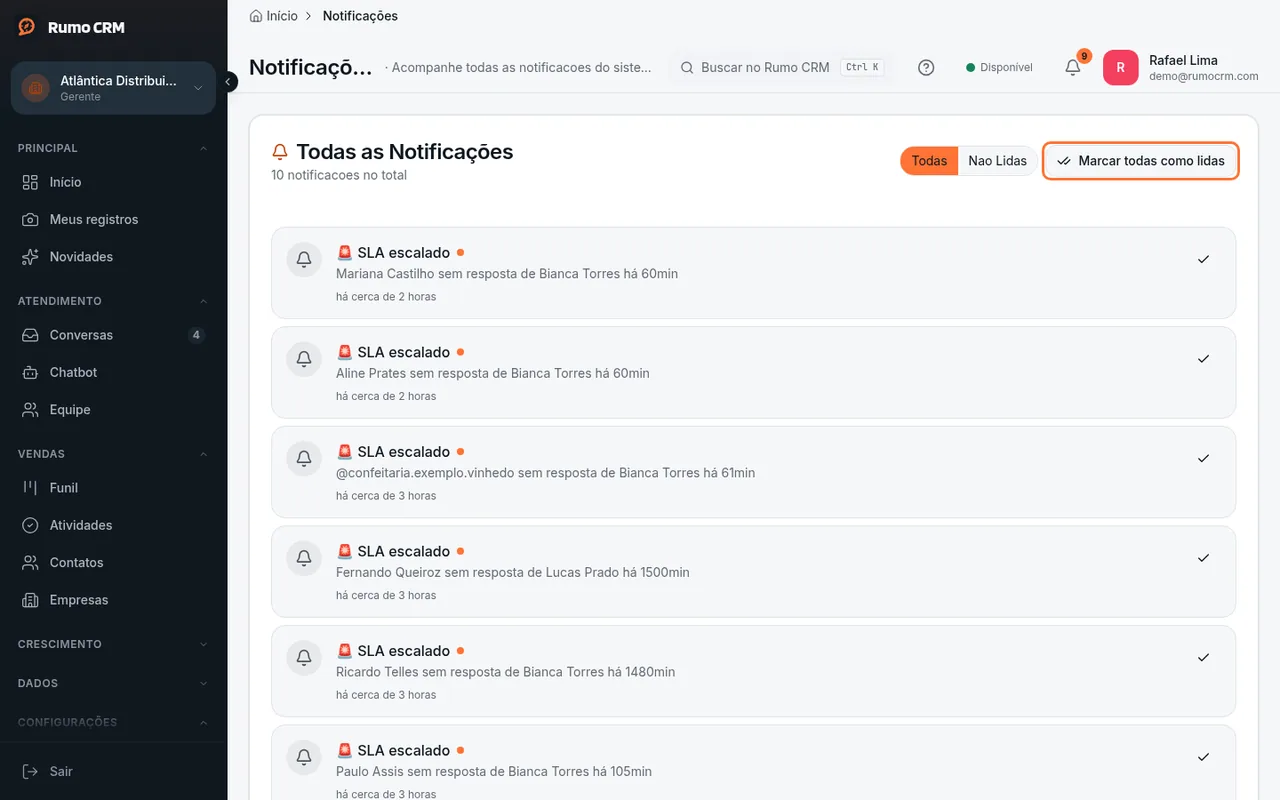Open the Aline Prates SLA escalado notification
Screen dimensions: 1280x800
click(x=753, y=372)
